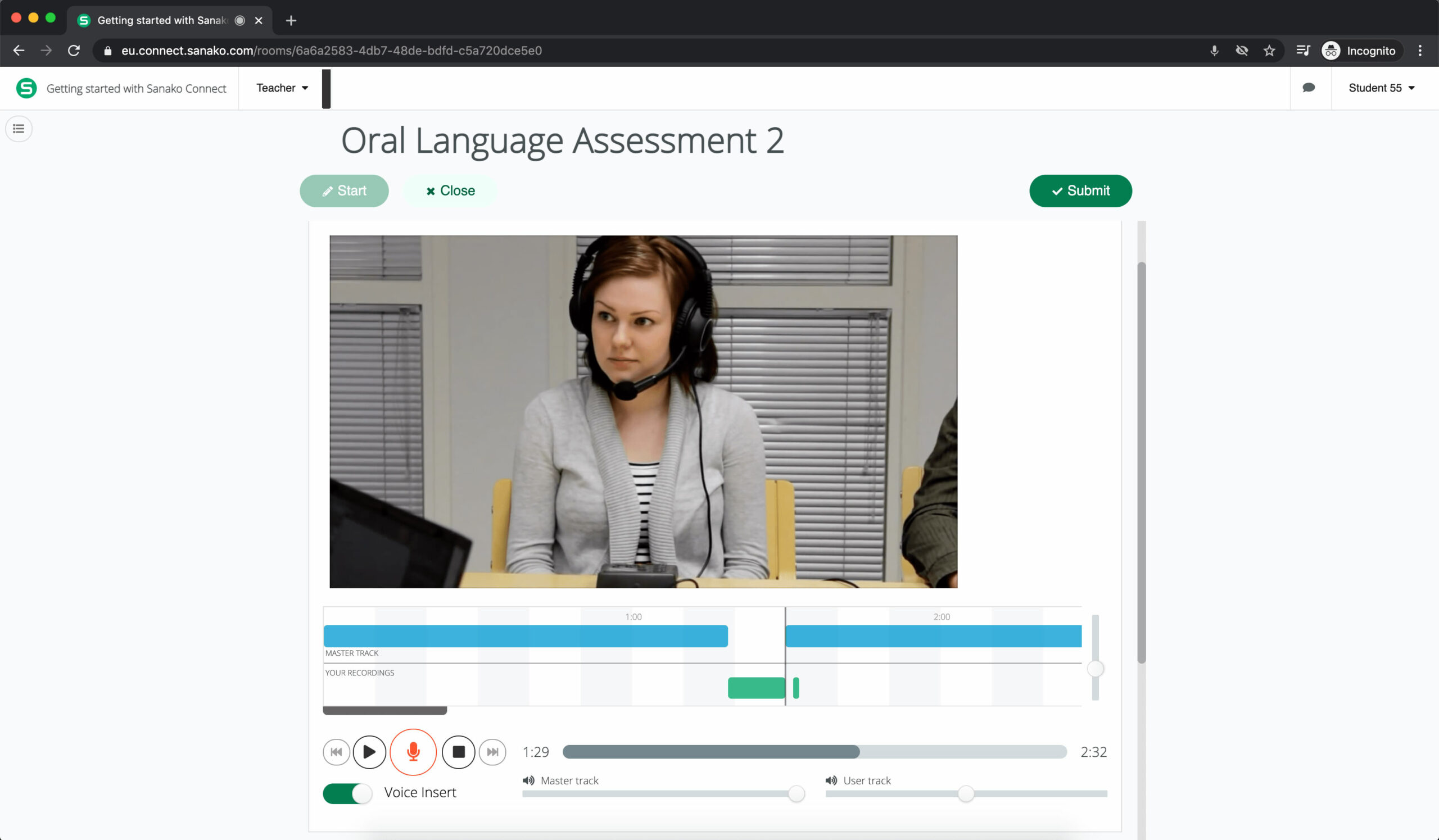Skip forward to the next section
1439x840 pixels.
(x=492, y=752)
